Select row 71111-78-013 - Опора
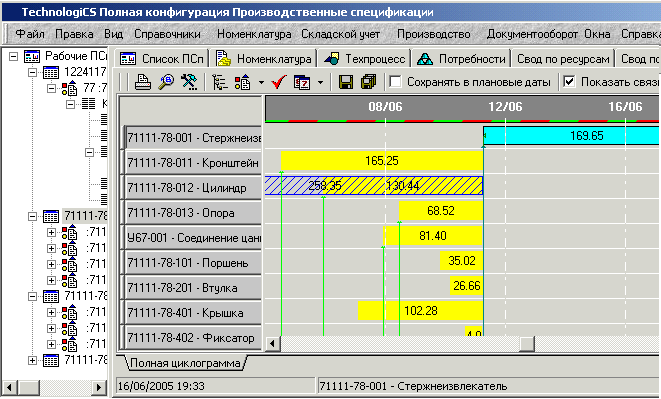661x399 pixels. 193,213
